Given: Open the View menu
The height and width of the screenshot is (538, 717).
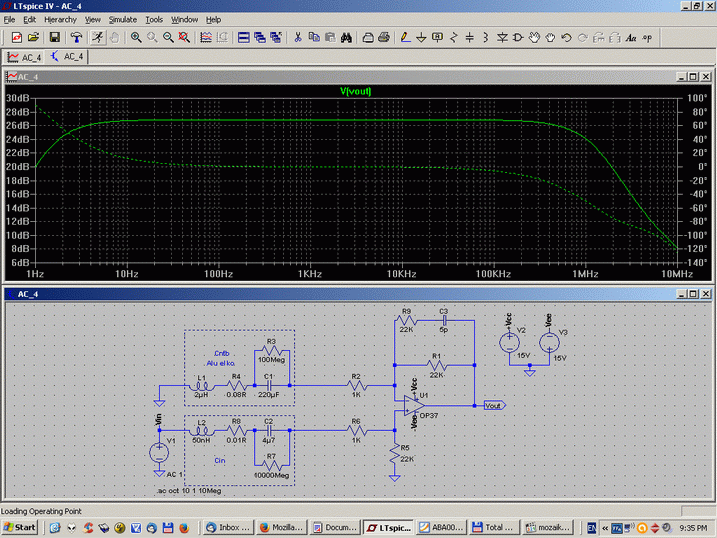Looking at the screenshot, I should 92,20.
